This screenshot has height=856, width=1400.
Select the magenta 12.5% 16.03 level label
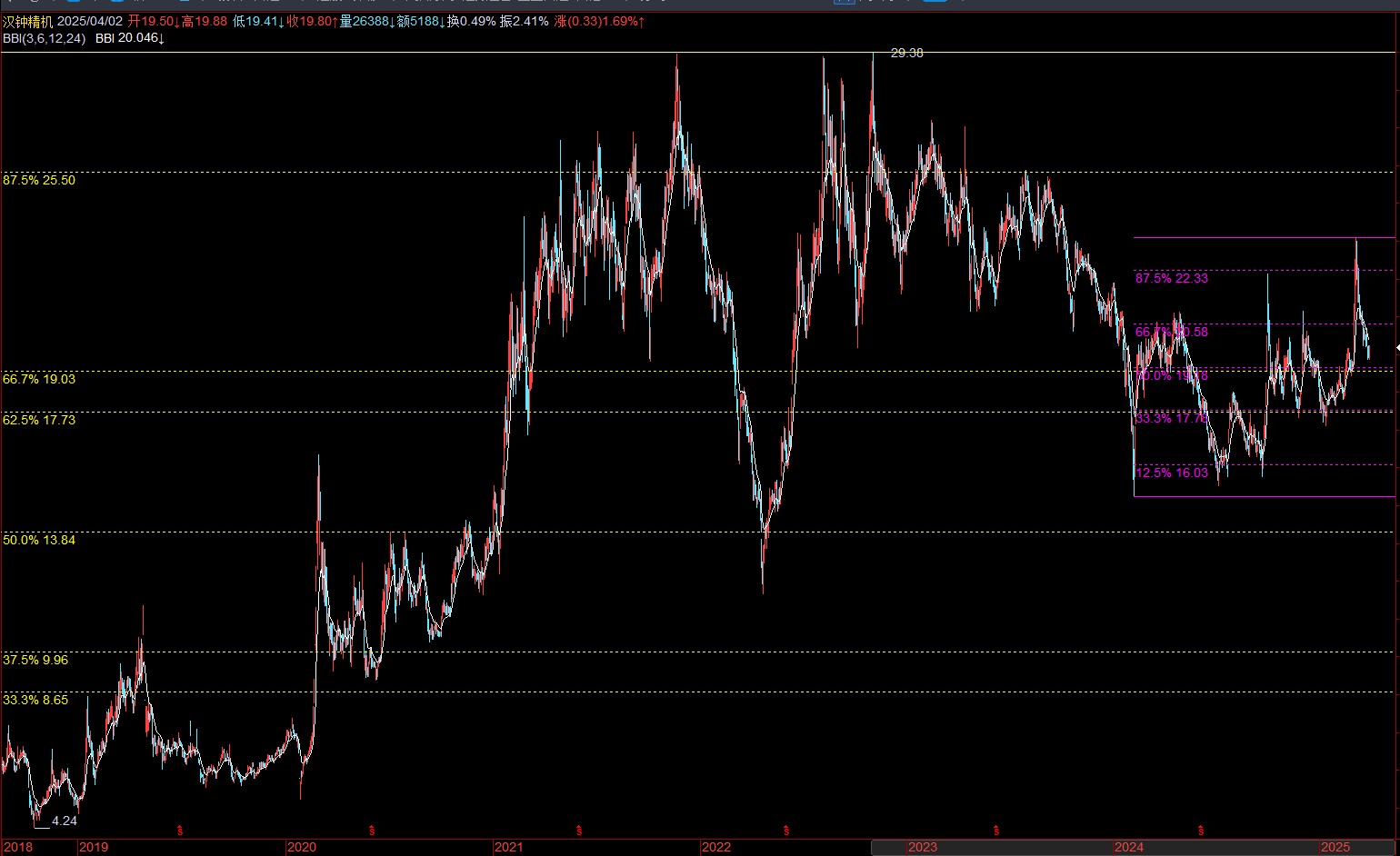point(1172,473)
